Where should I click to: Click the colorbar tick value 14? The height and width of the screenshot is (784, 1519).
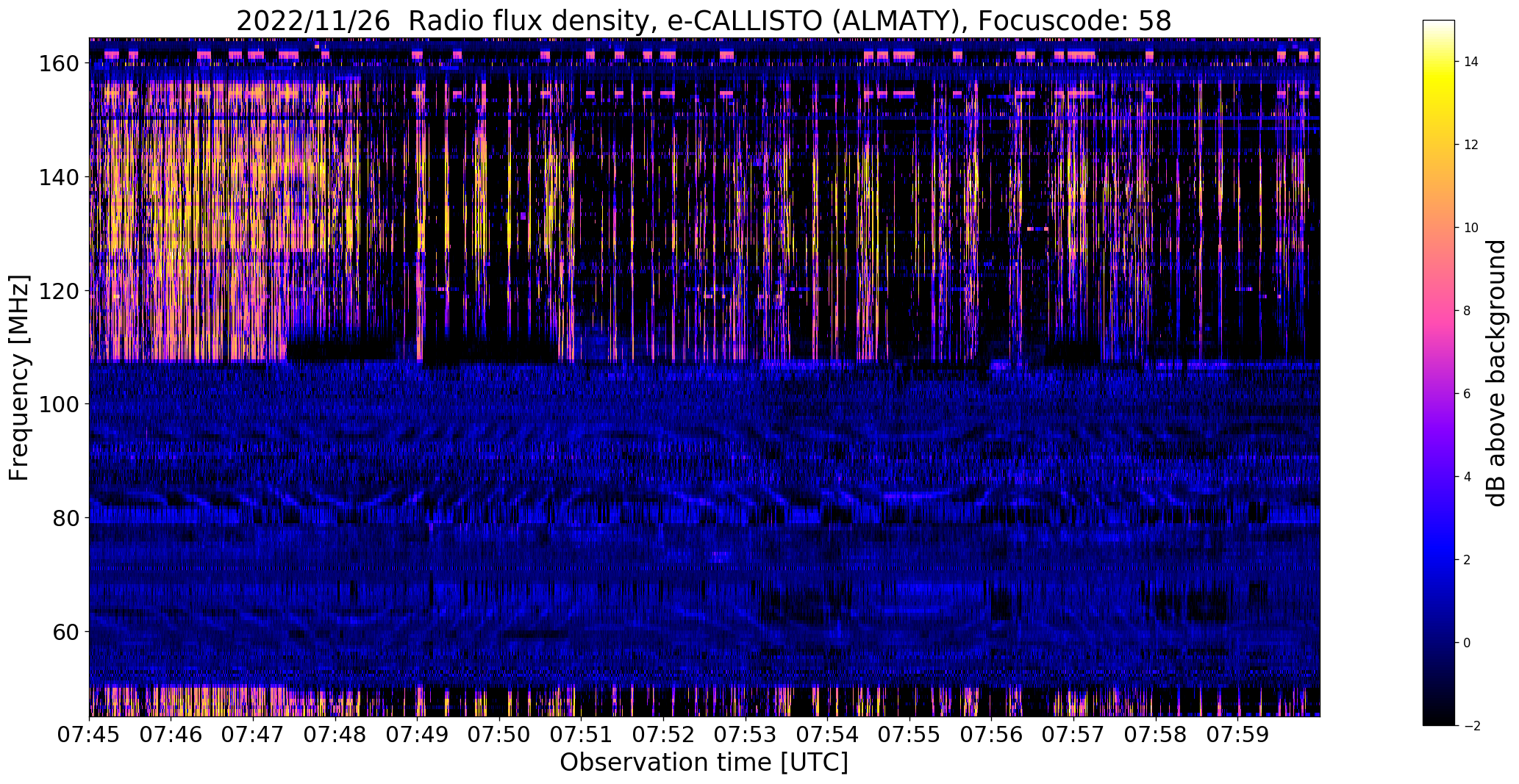pyautogui.click(x=1471, y=62)
